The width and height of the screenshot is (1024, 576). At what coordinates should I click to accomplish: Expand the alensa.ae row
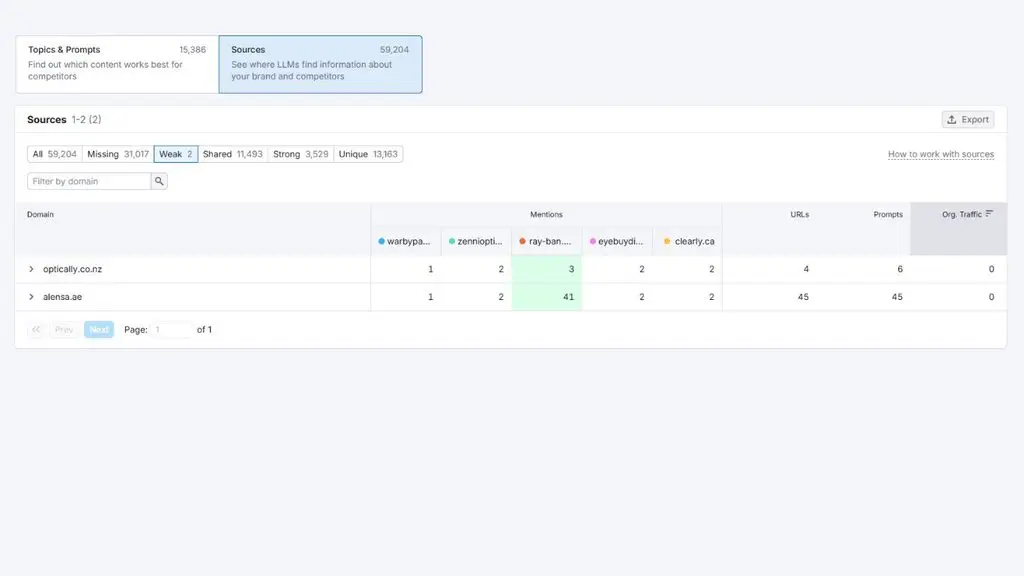31,297
